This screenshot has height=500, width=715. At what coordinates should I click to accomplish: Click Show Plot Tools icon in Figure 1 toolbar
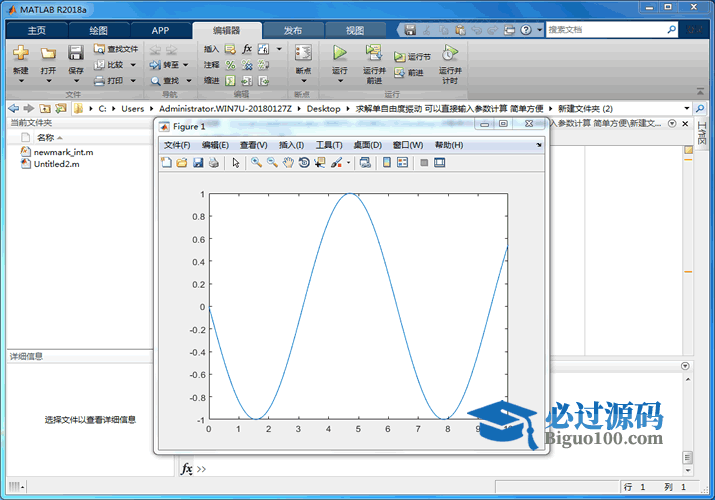pos(440,163)
